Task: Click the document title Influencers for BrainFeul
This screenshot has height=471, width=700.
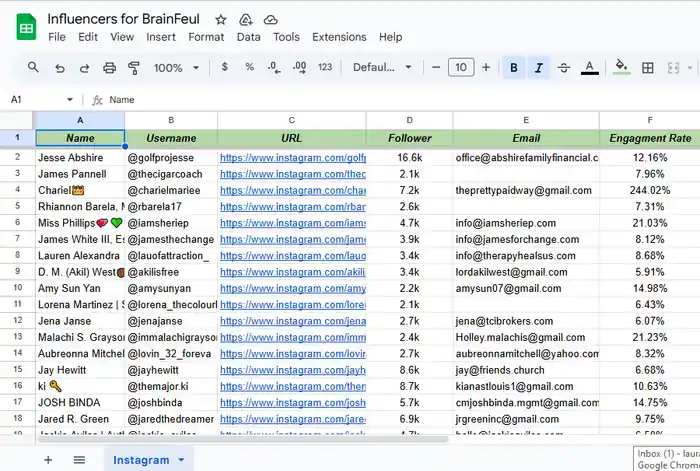Action: (x=124, y=19)
